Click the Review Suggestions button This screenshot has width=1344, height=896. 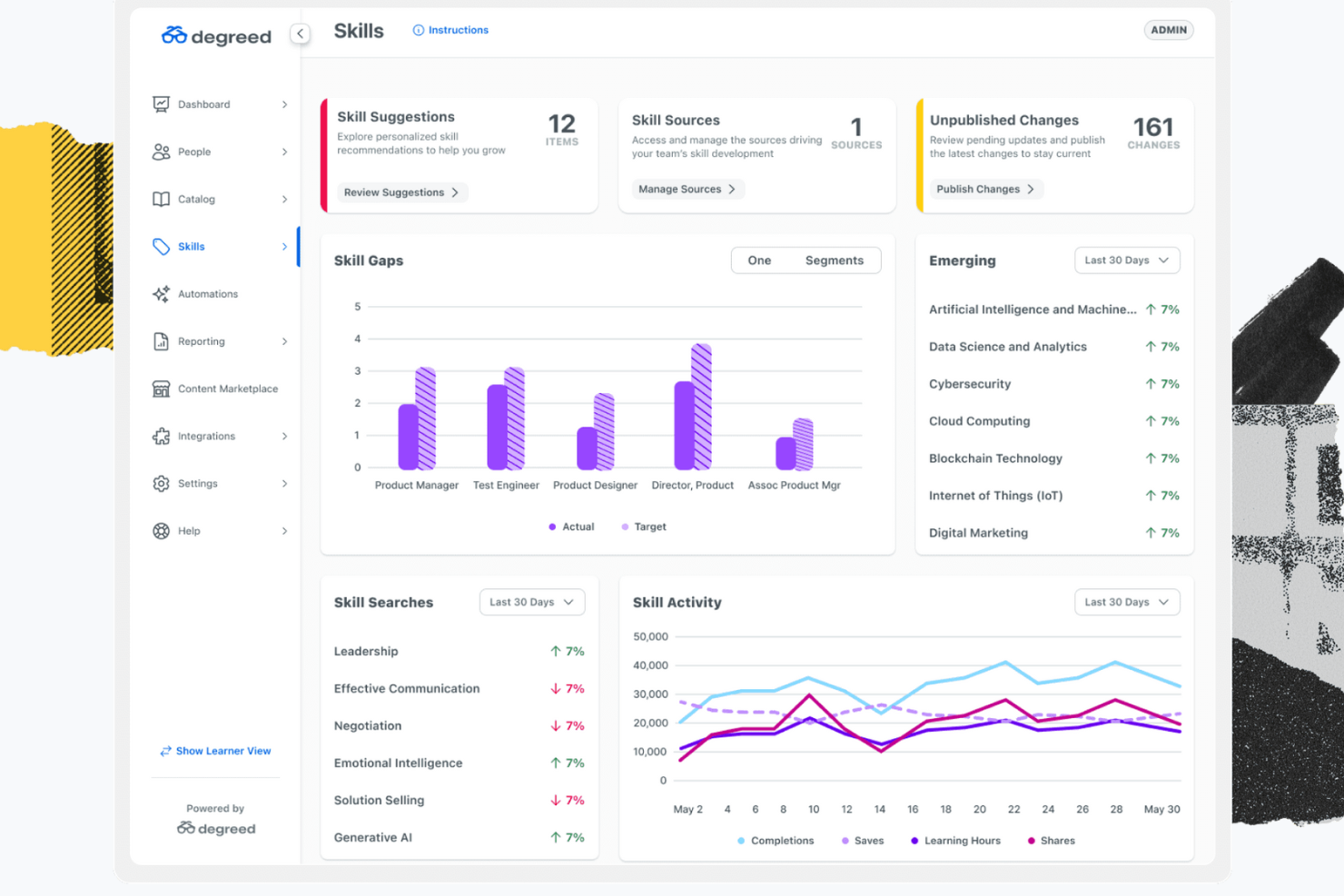[x=402, y=192]
